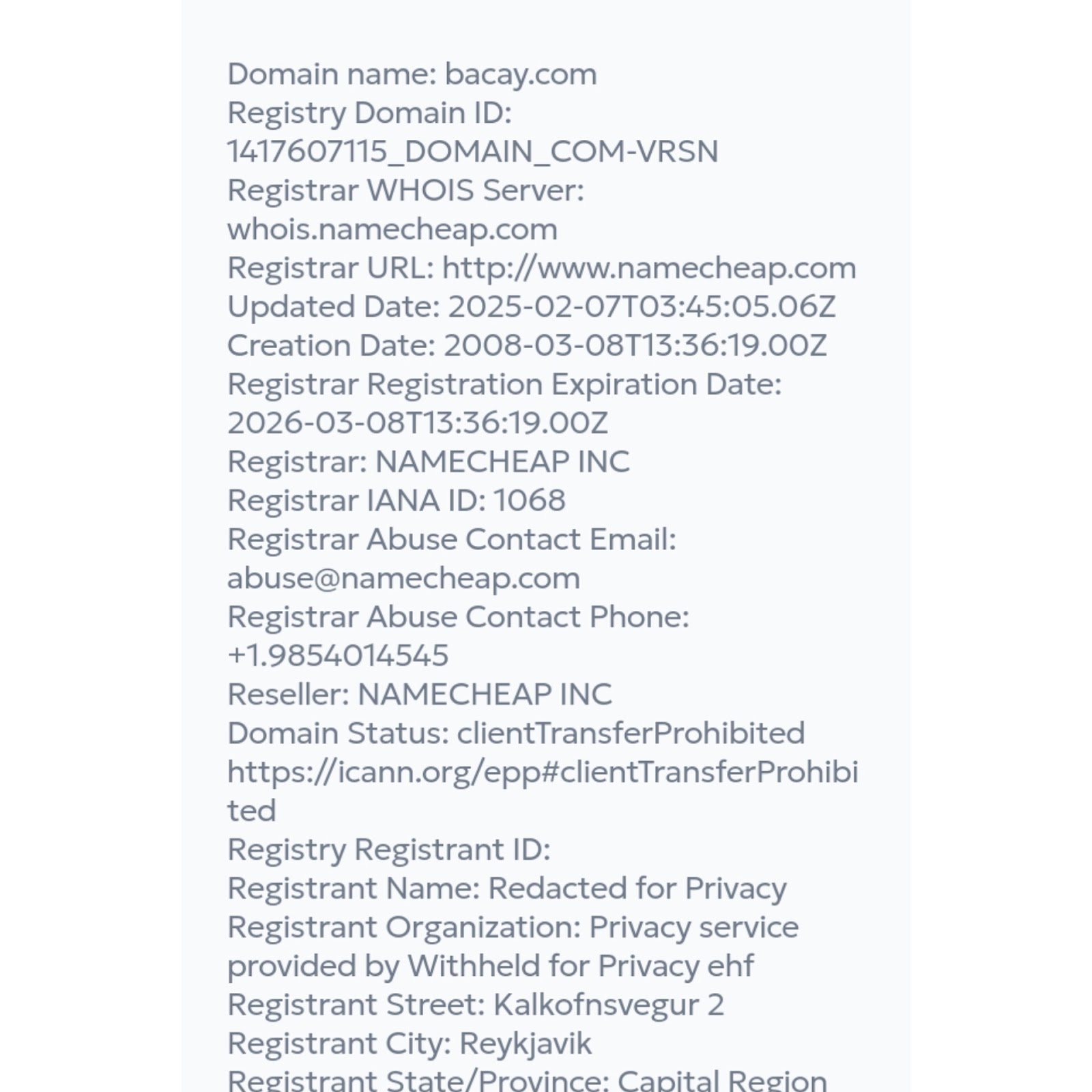Click the +1.9854014545 abuse phone number
Viewport: 1092px width, 1092px height.
[x=338, y=656]
